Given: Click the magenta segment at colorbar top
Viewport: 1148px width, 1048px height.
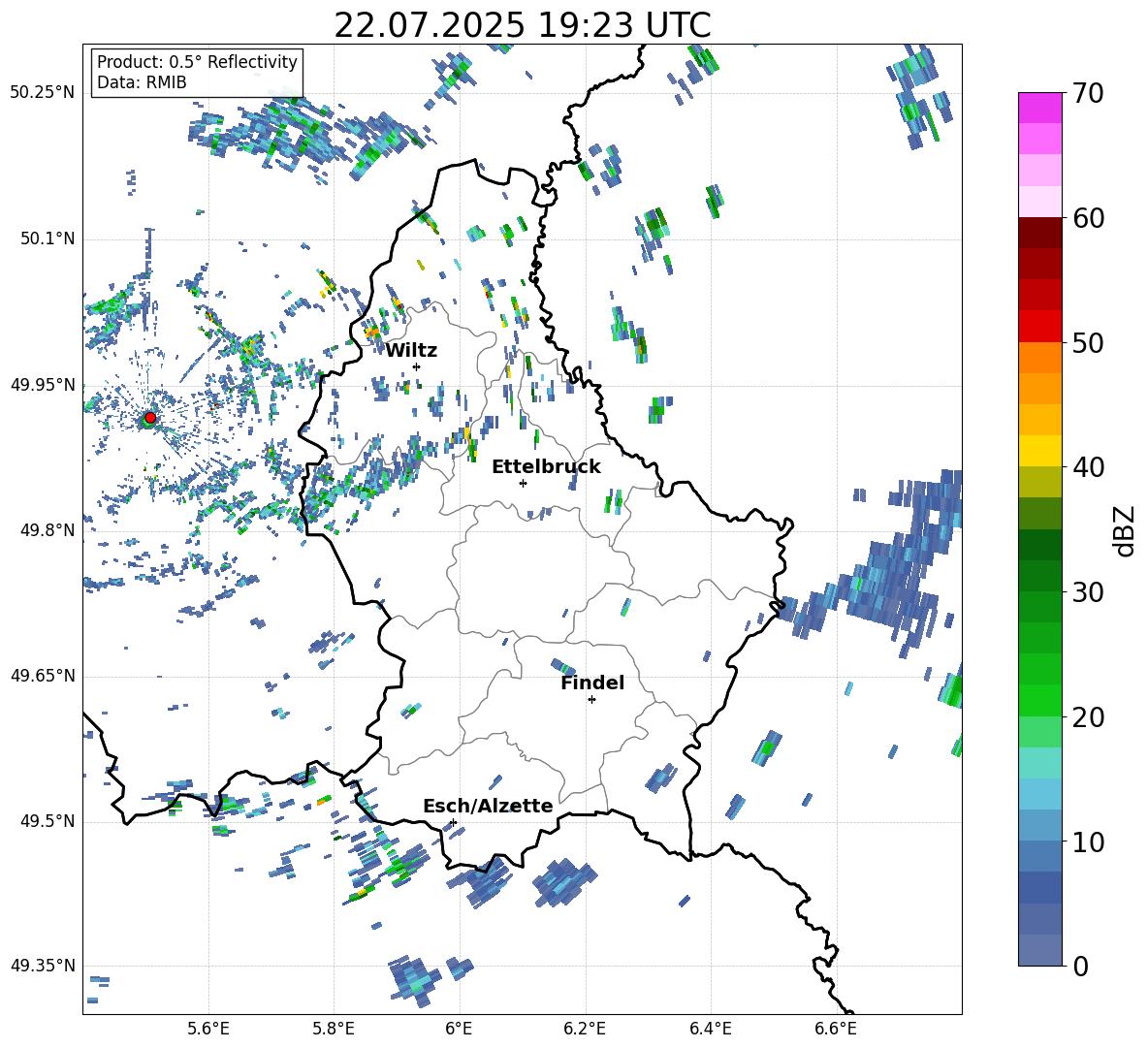Looking at the screenshot, I should [x=1039, y=109].
